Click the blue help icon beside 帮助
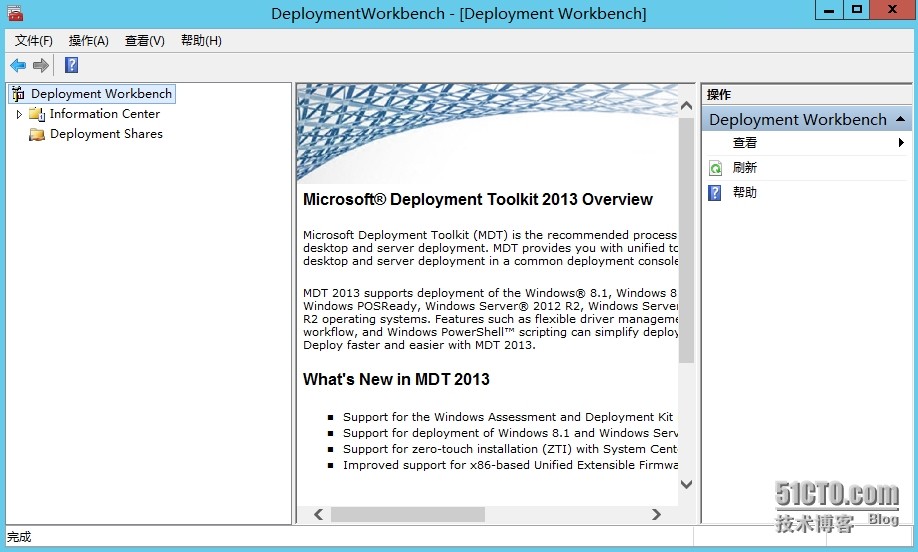918x552 pixels. pos(715,193)
